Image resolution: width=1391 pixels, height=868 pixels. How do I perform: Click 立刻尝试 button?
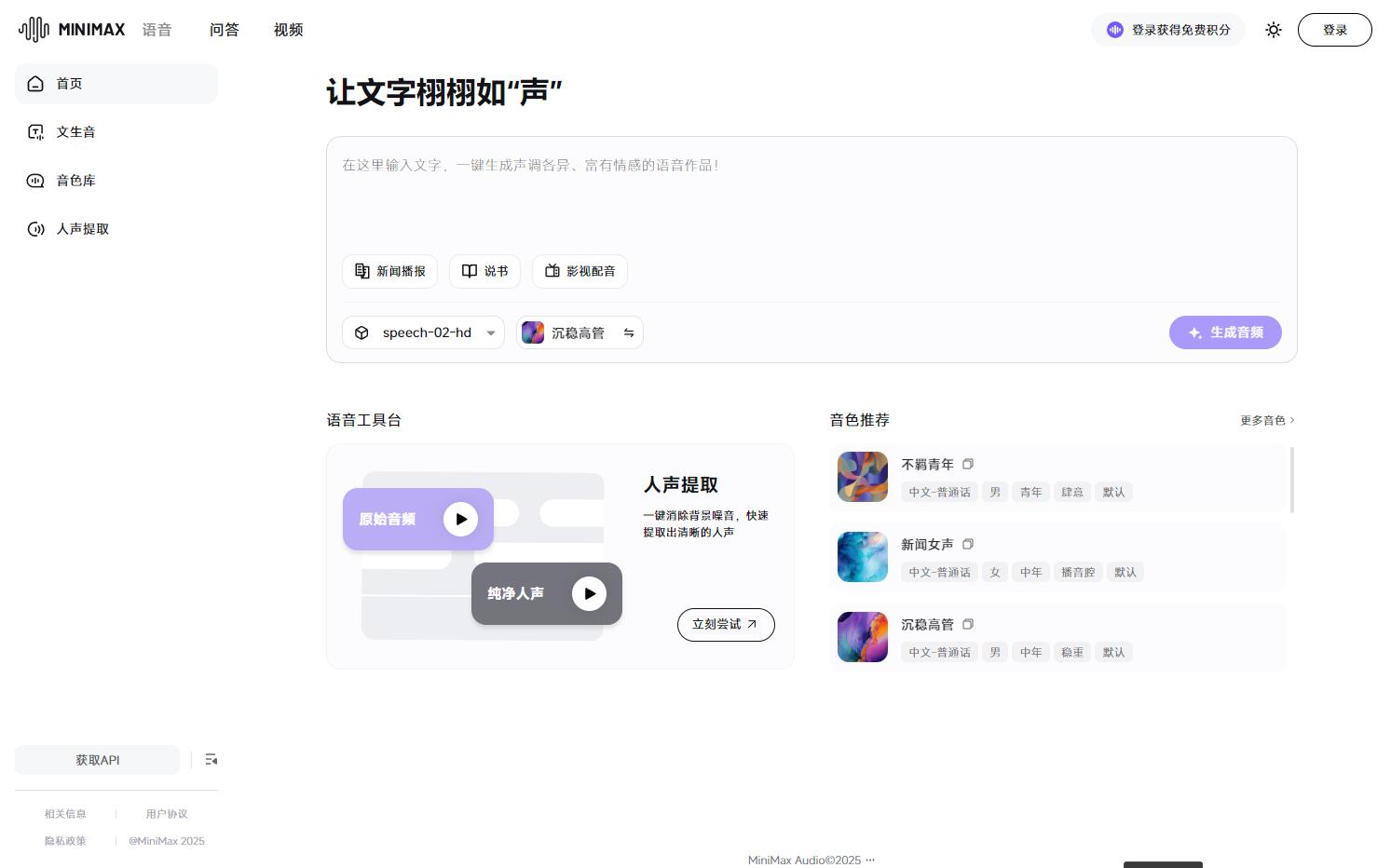click(726, 625)
